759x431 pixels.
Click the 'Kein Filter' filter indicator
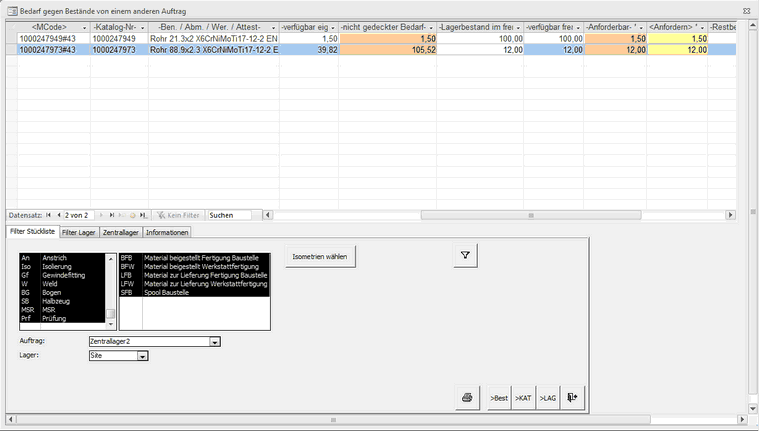click(177, 215)
